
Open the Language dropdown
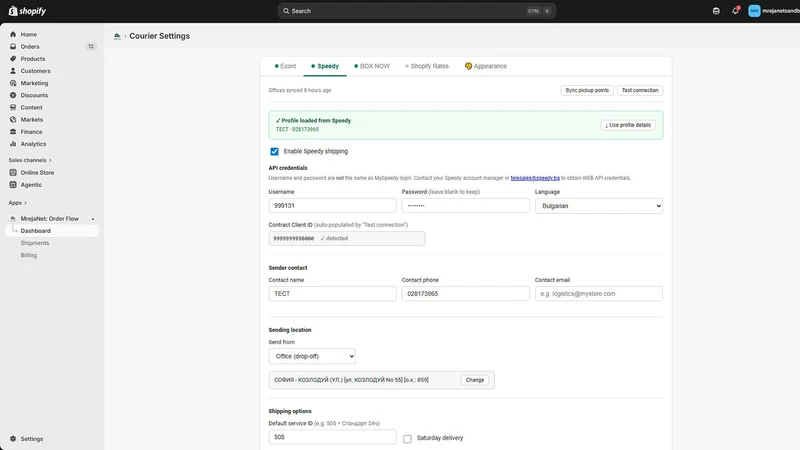click(x=598, y=206)
